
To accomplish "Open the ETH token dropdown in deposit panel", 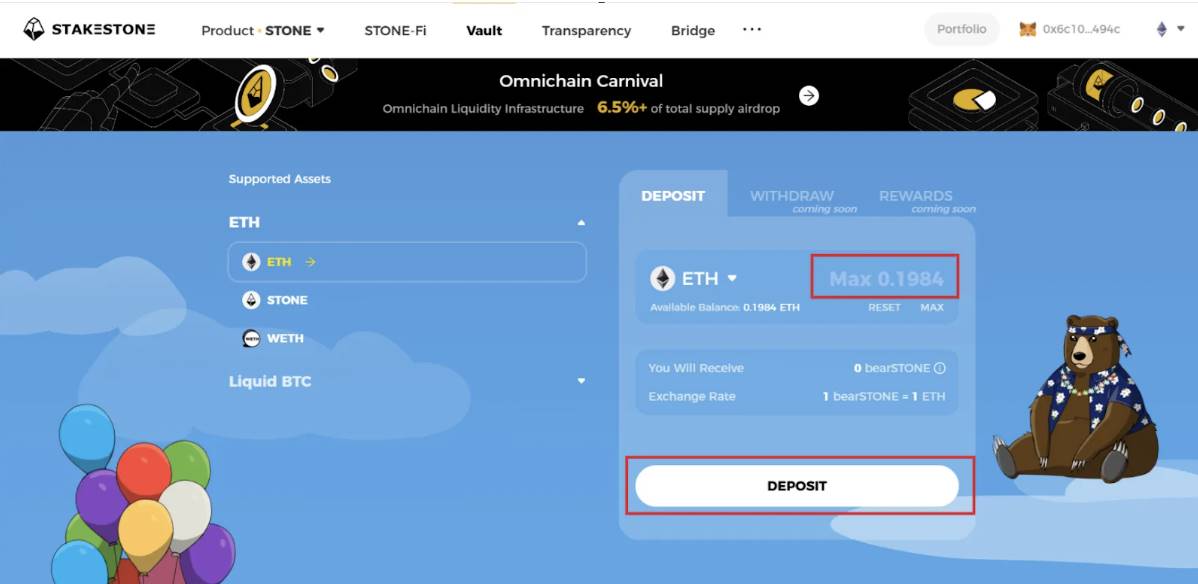I will coord(732,279).
